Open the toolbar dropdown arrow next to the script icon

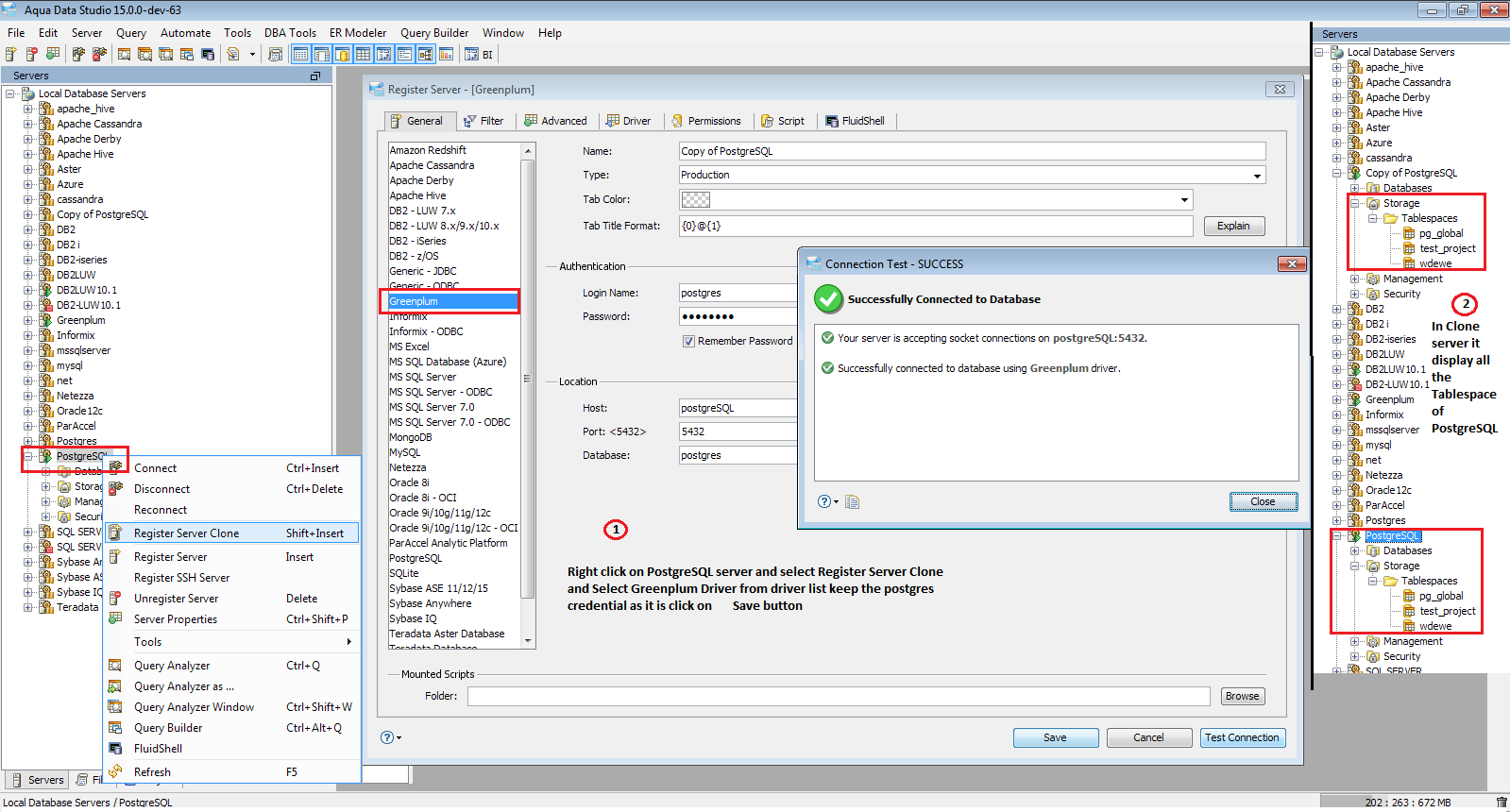point(252,55)
